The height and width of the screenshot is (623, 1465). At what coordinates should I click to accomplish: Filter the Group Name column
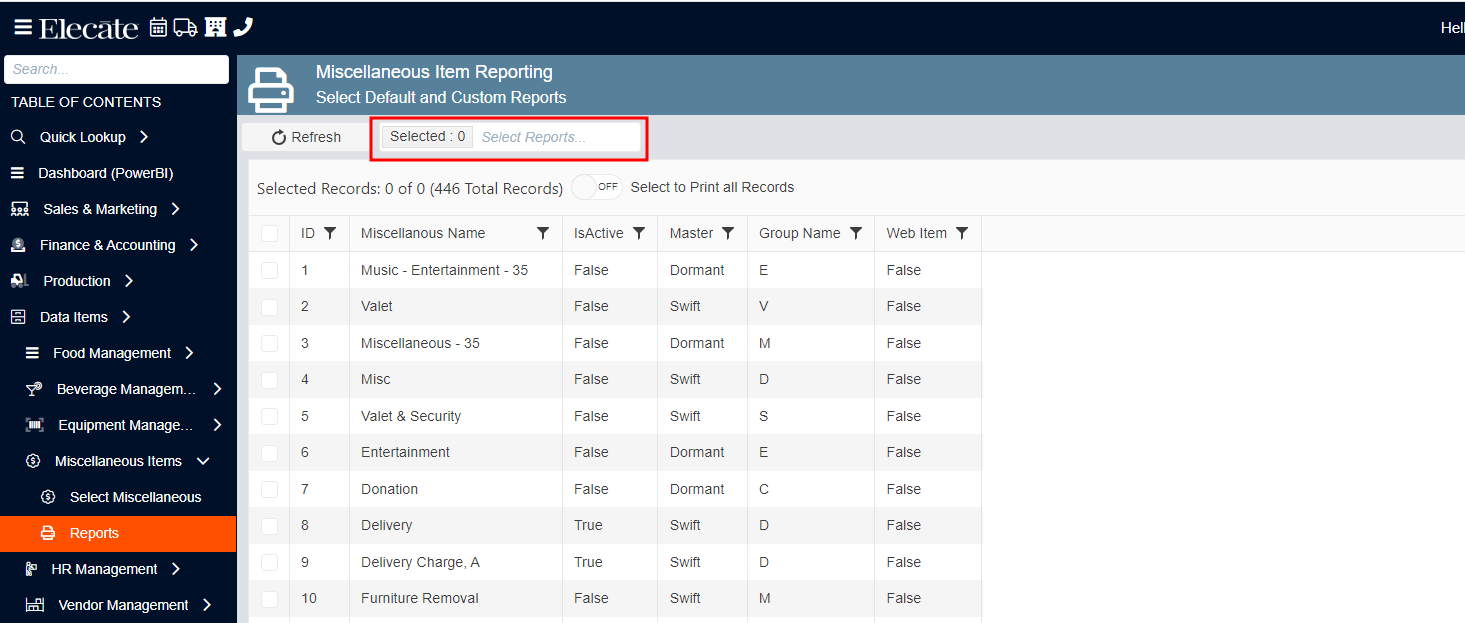(x=856, y=233)
